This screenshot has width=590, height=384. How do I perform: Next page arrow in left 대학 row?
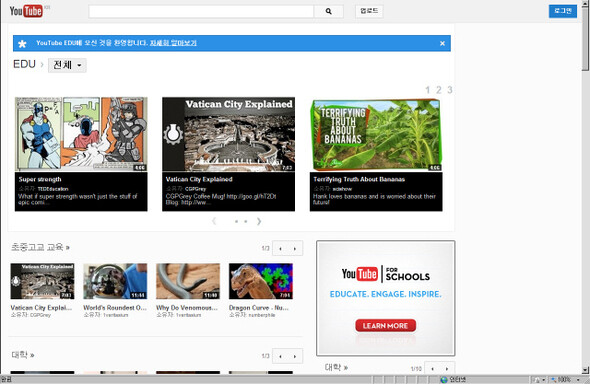pyautogui.click(x=295, y=356)
